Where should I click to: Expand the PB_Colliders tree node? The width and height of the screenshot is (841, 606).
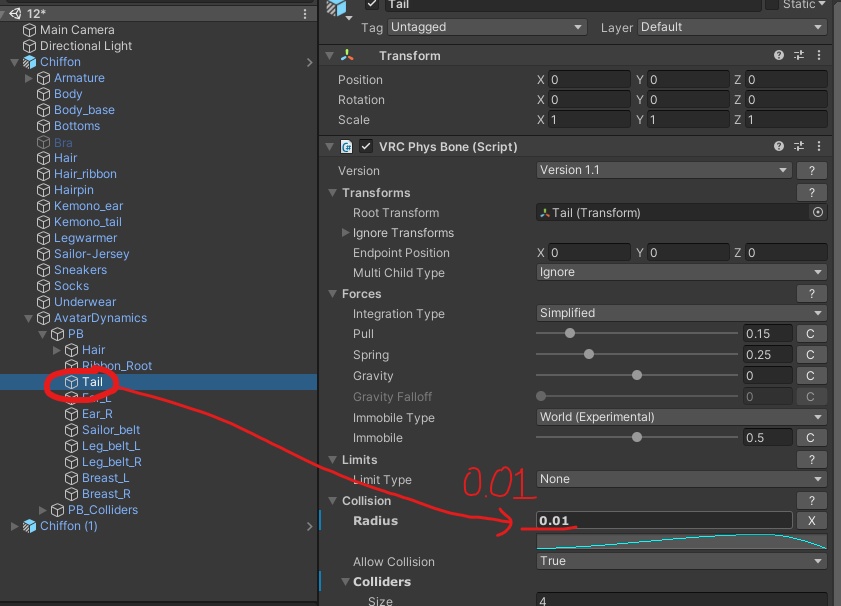[43, 510]
